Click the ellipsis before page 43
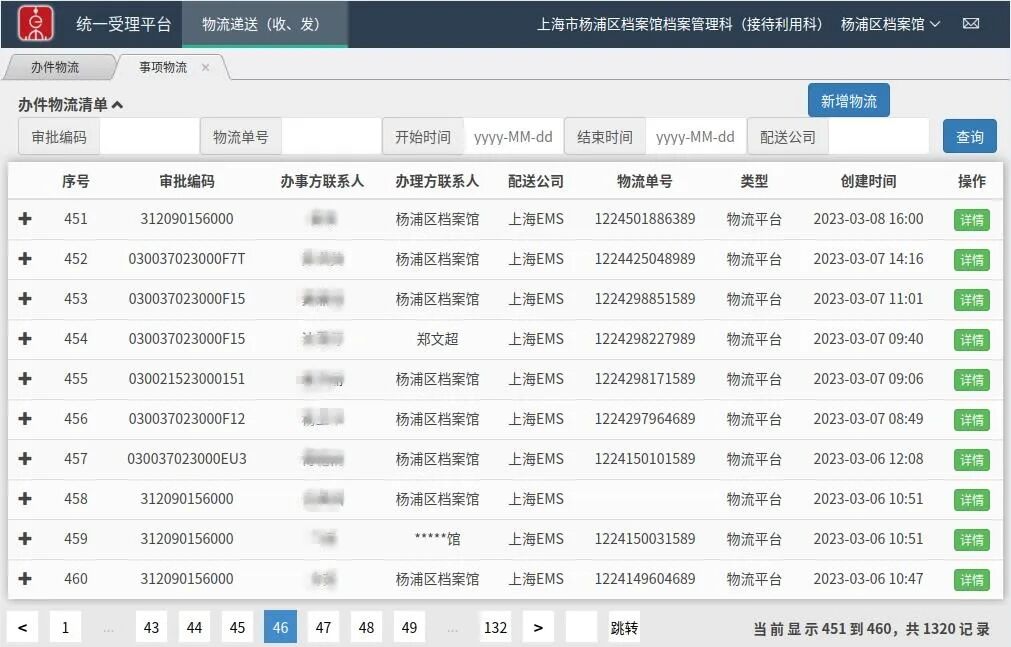Viewport: 1011px width, 647px height. tap(108, 627)
